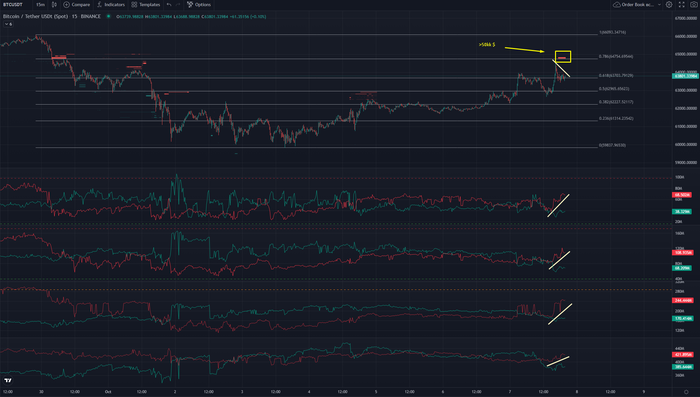Click the green 385.644K indicator value label
This screenshot has width=700, height=397.
click(683, 367)
